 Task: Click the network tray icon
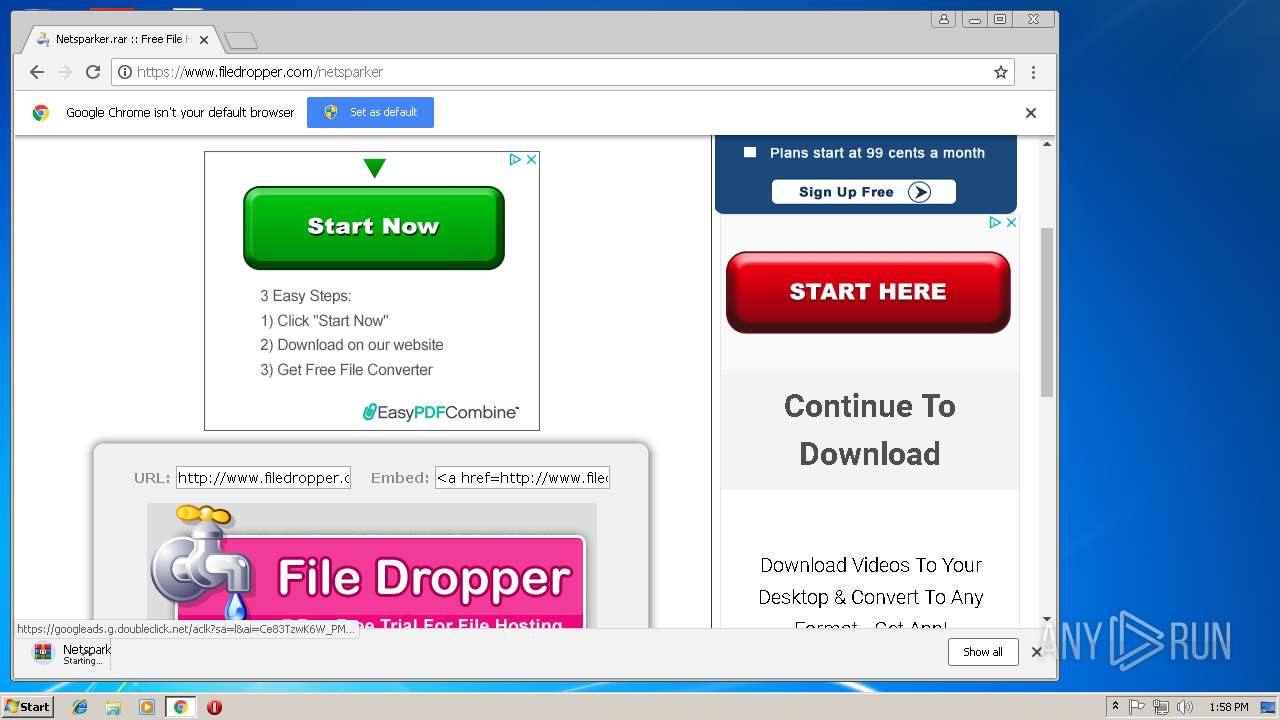(1161, 707)
